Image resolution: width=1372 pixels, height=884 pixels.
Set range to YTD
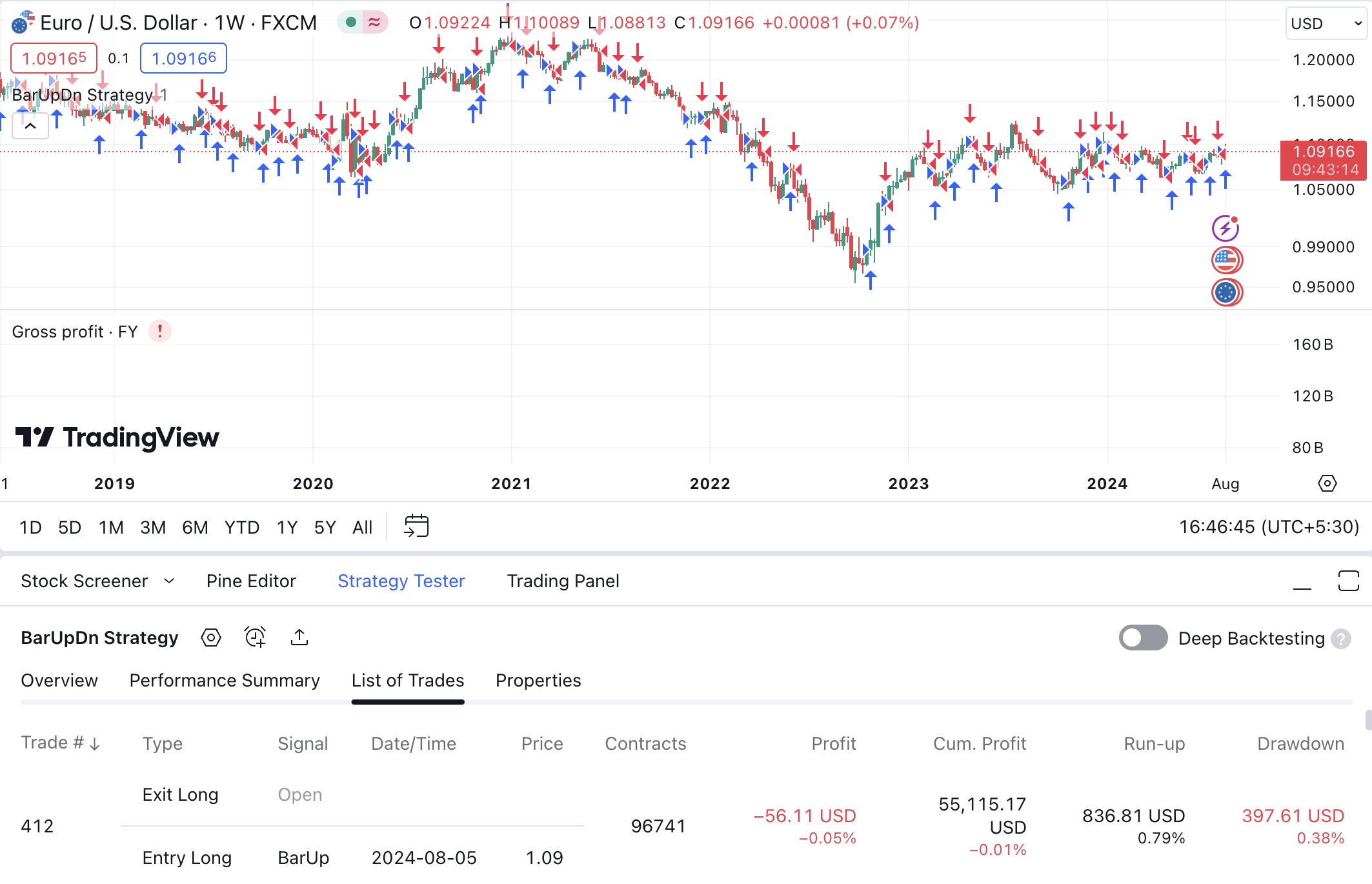(242, 527)
